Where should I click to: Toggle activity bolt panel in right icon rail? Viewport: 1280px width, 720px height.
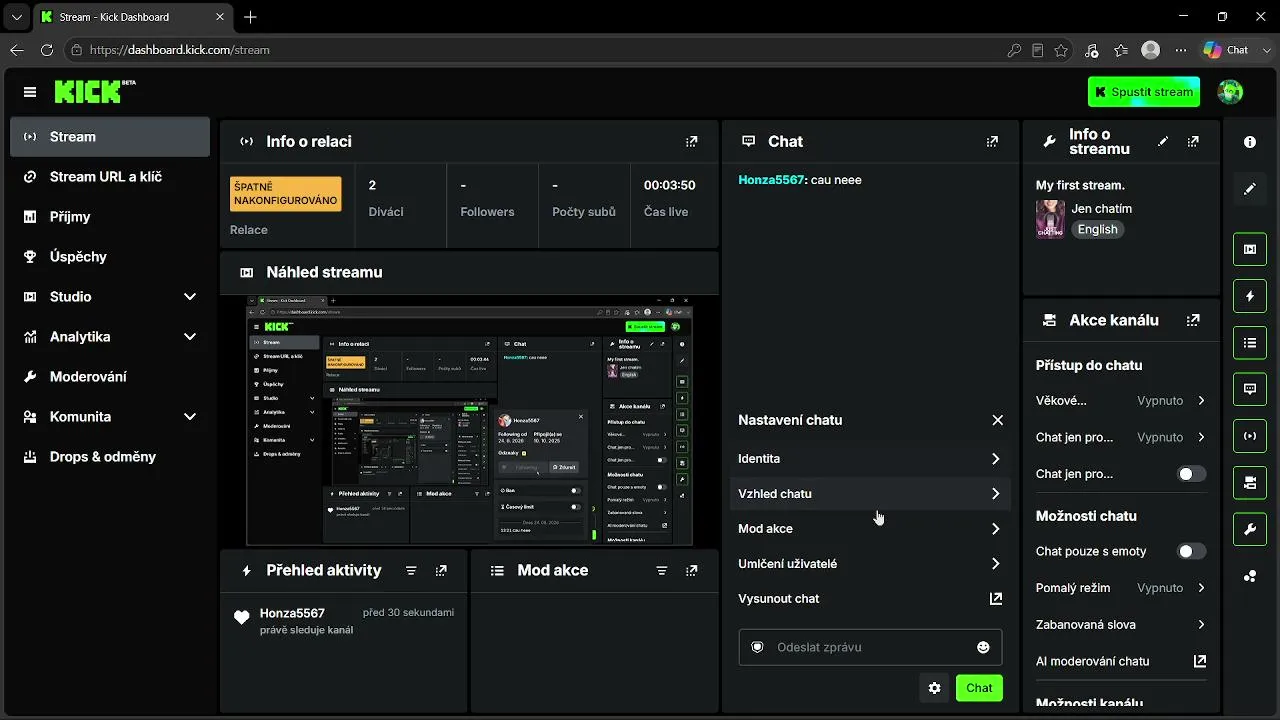(x=1250, y=296)
